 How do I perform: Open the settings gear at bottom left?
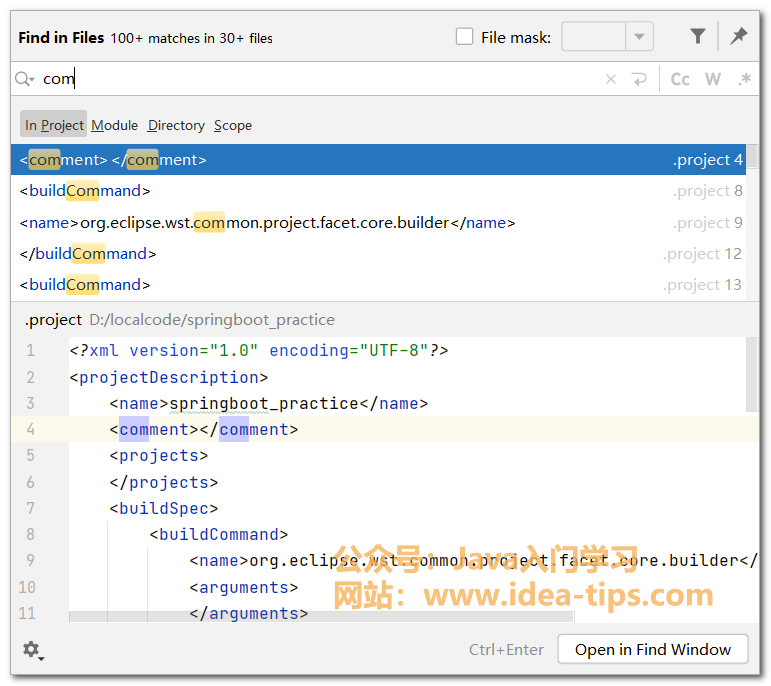pyautogui.click(x=32, y=650)
